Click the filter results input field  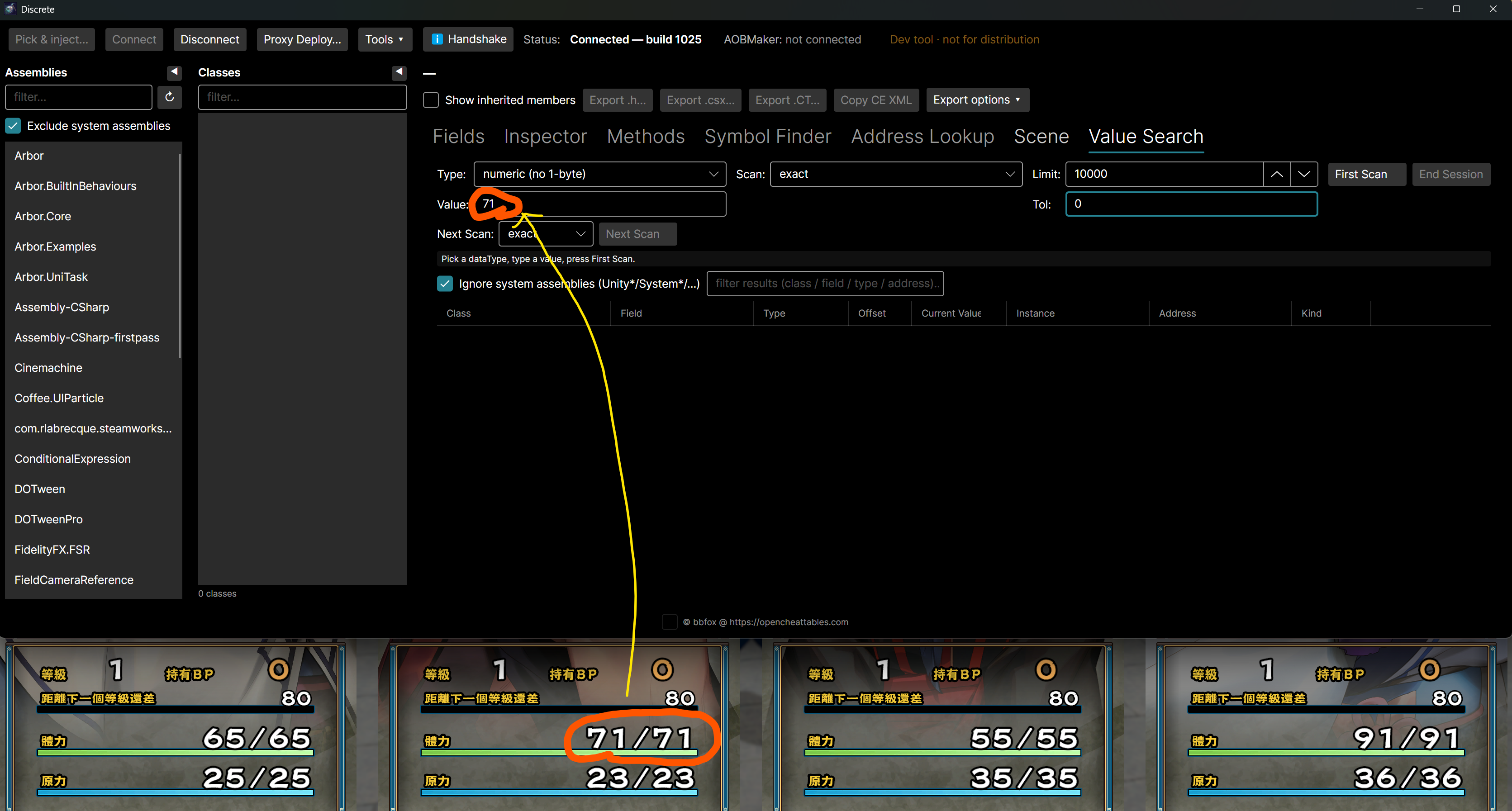point(825,284)
